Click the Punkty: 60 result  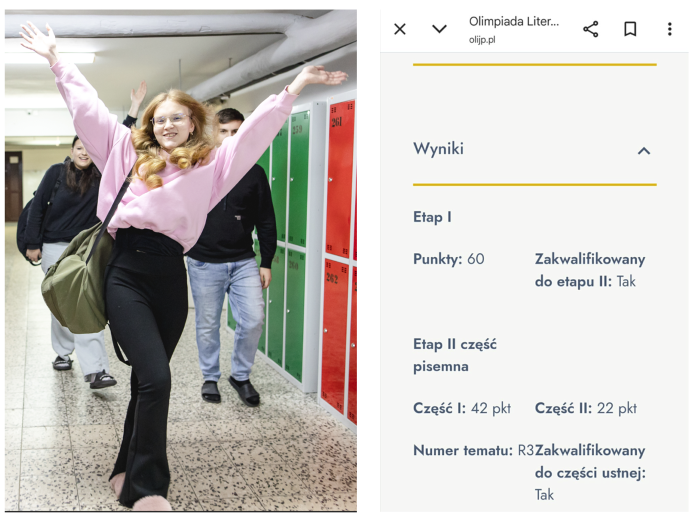point(449,259)
